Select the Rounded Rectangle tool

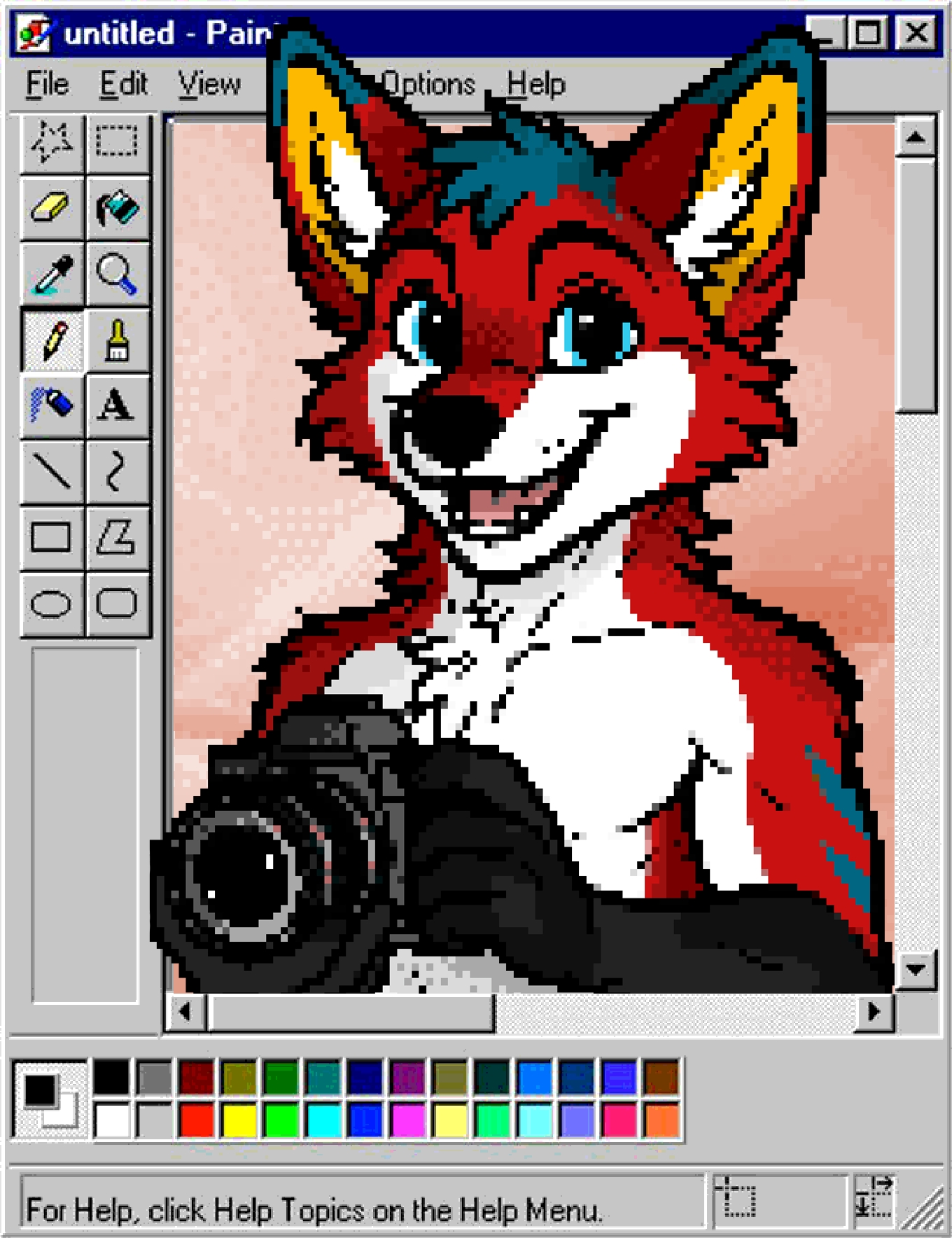[117, 603]
